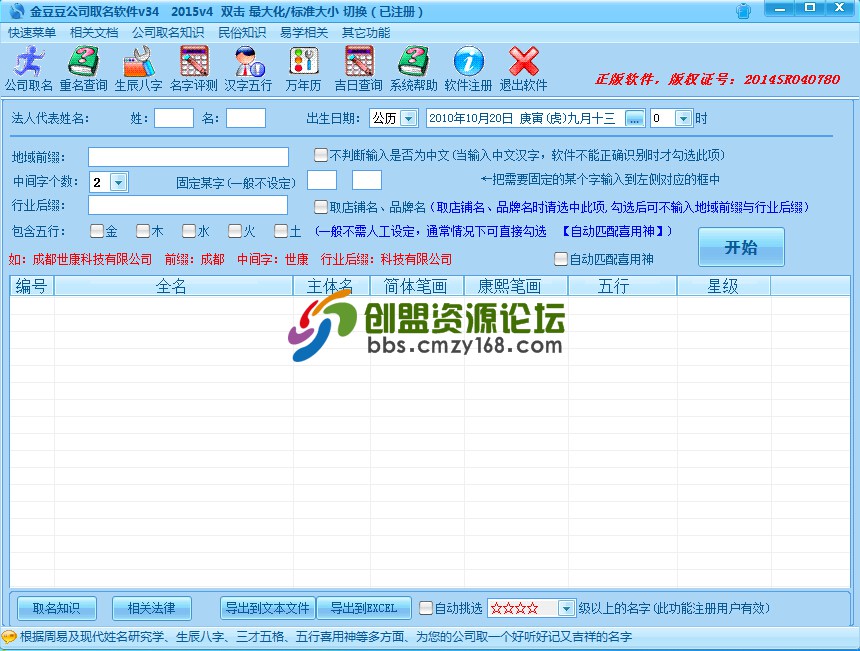The image size is (860, 651).
Task: Click the 相关法律 button
Action: 151,608
